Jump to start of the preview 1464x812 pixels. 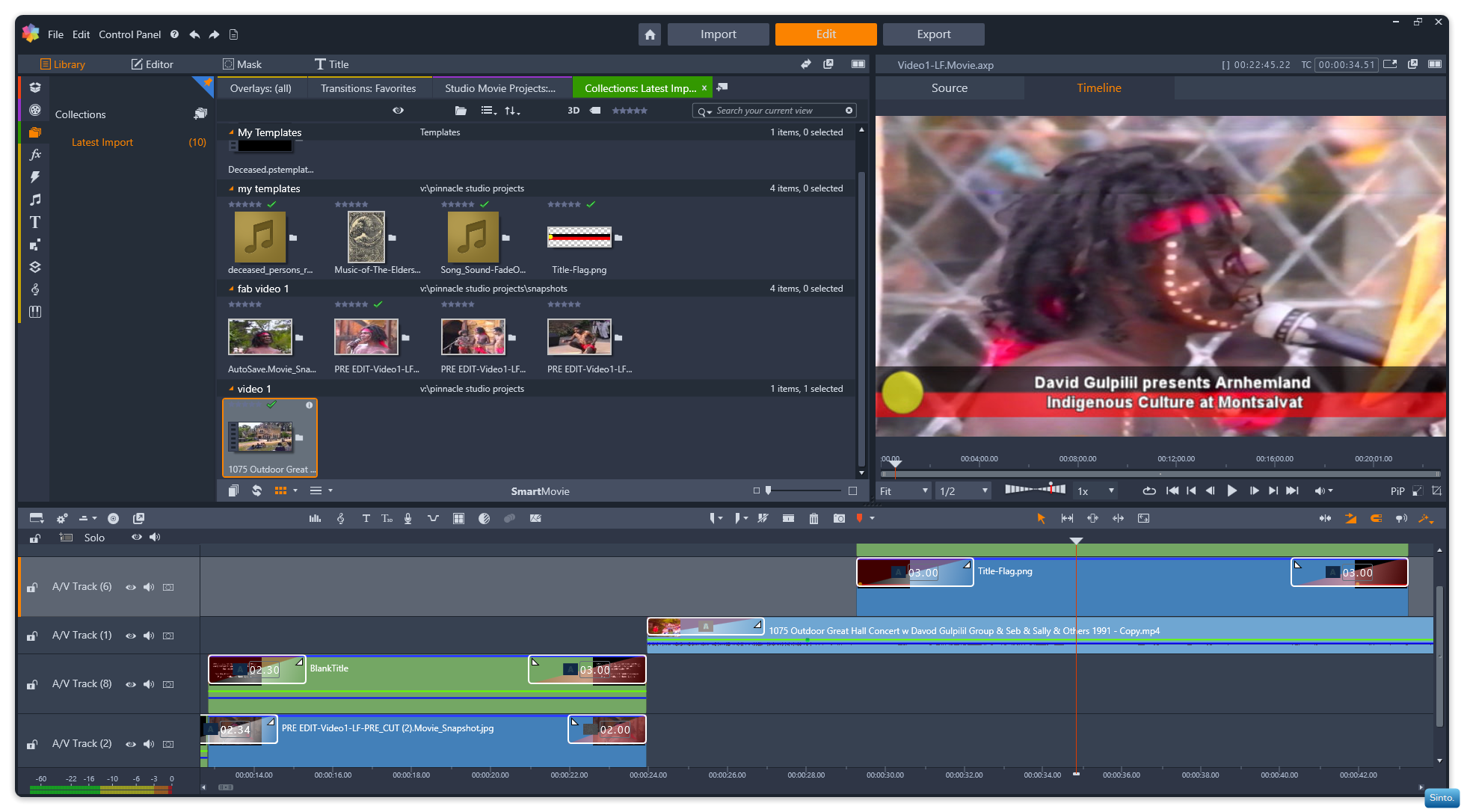1172,491
